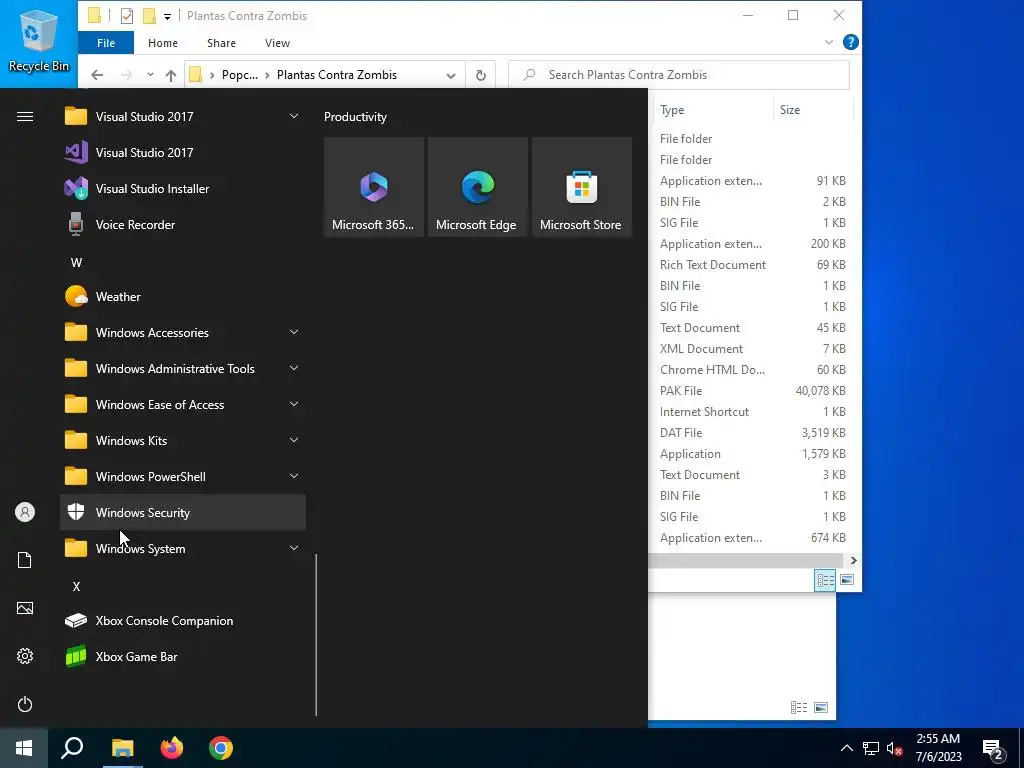Launch Xbox Console Companion
Image resolution: width=1024 pixels, height=768 pixels.
click(x=183, y=620)
